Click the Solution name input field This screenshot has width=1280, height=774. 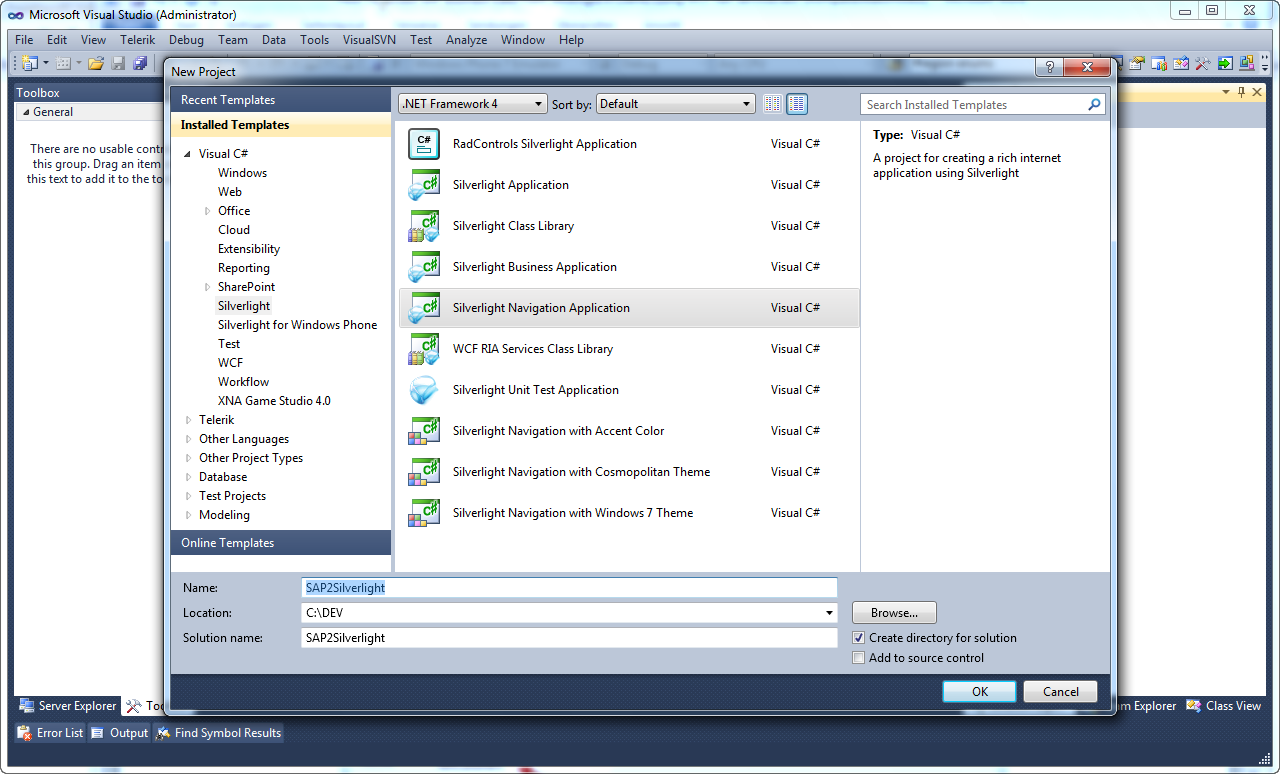(569, 638)
